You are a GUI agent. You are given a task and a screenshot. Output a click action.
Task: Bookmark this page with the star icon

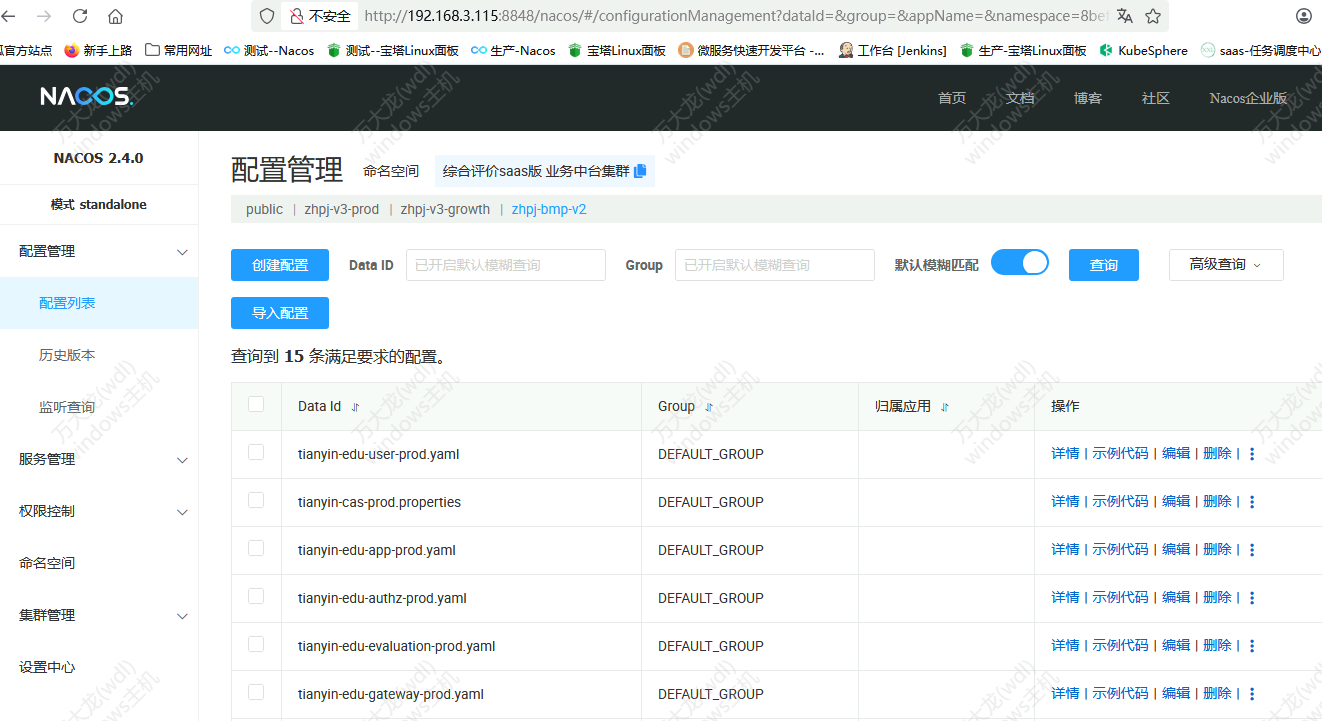pos(1153,16)
